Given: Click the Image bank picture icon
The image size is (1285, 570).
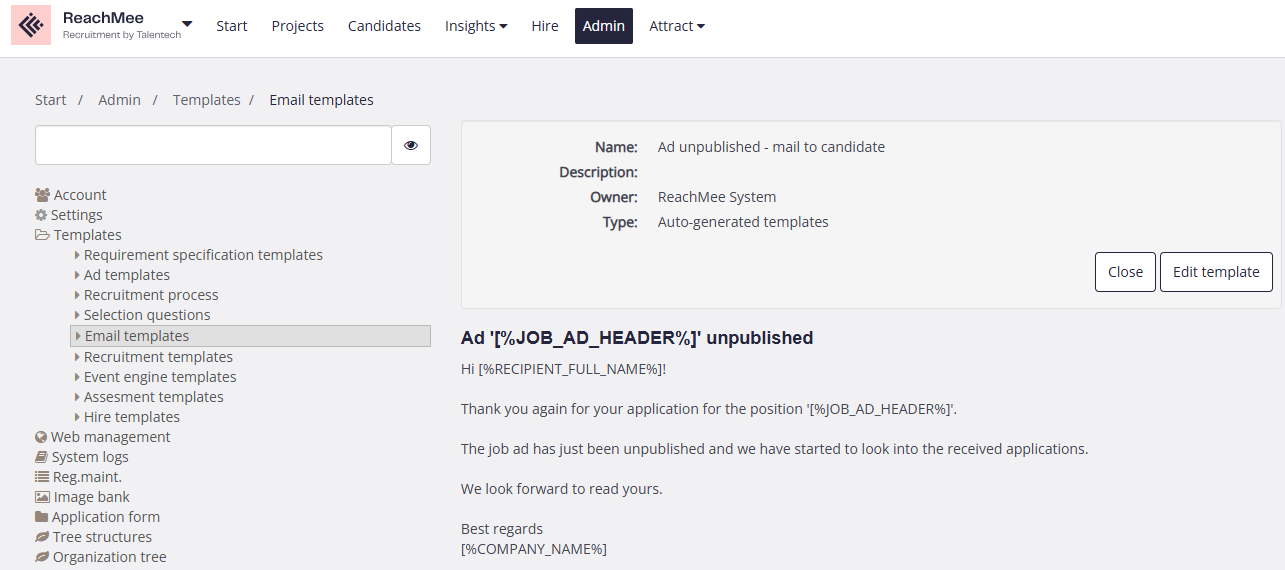Looking at the screenshot, I should (x=42, y=497).
